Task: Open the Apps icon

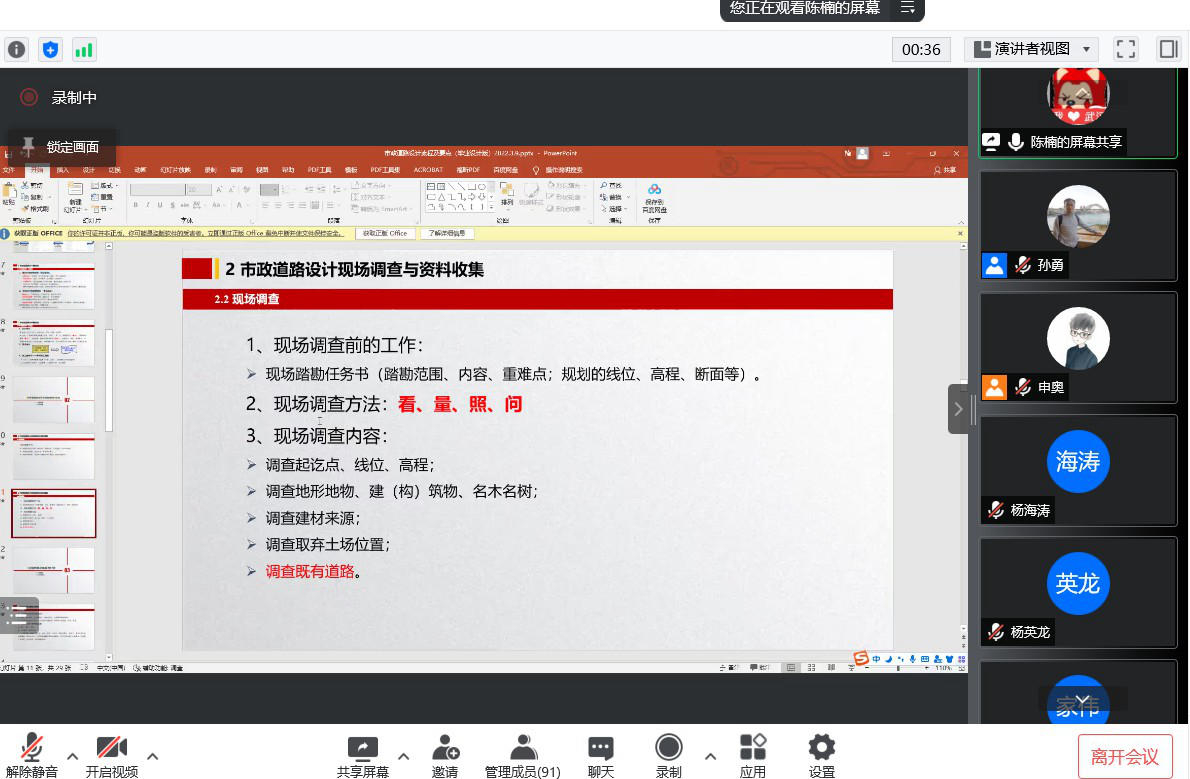Action: [752, 755]
